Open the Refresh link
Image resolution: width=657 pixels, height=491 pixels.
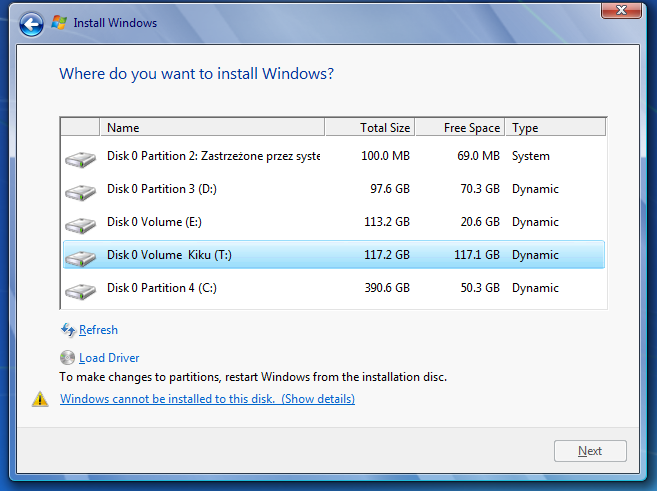point(98,330)
